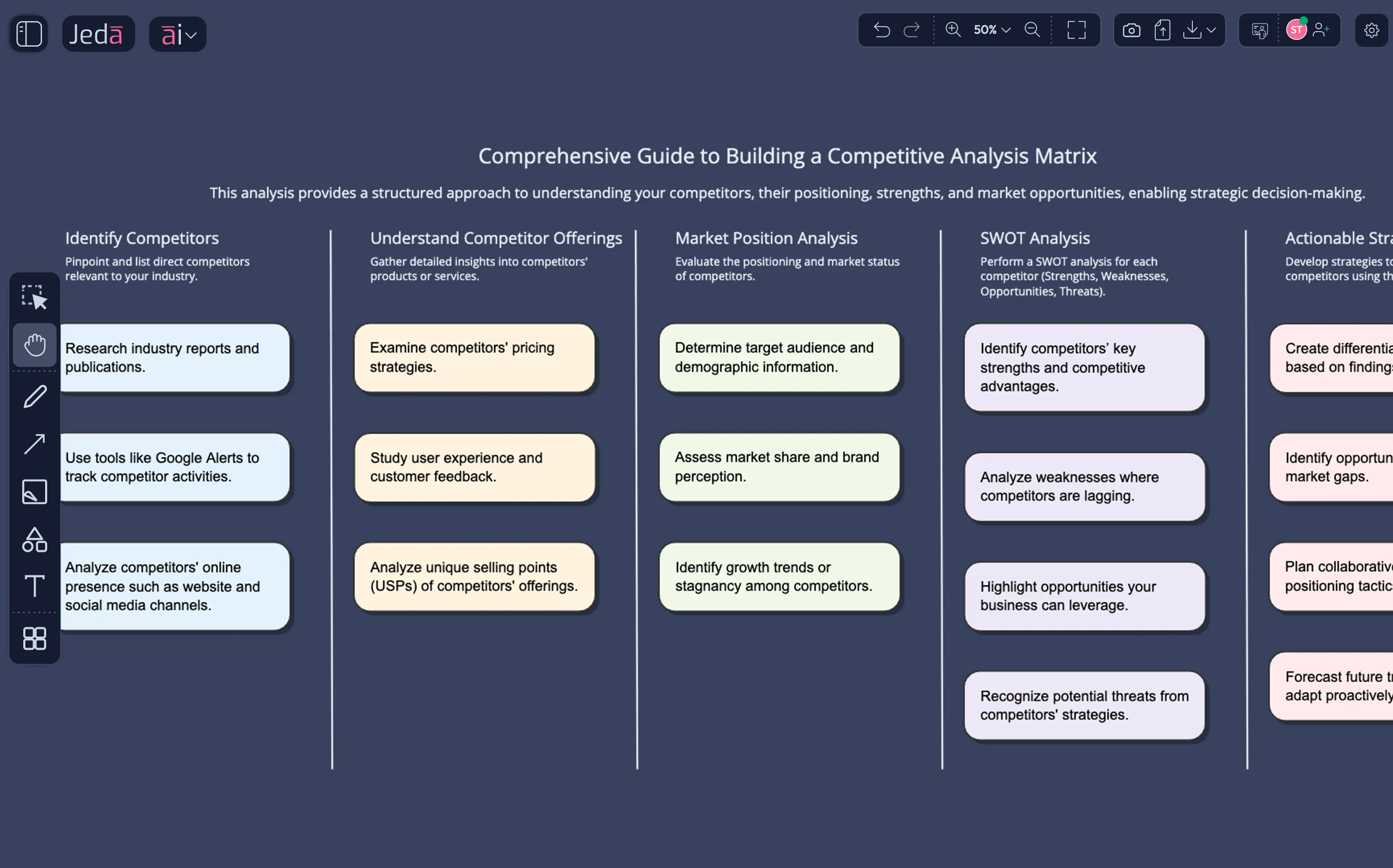The width and height of the screenshot is (1393, 868).
Task: Invite a collaborator with the person+ button
Action: pos(1322,30)
